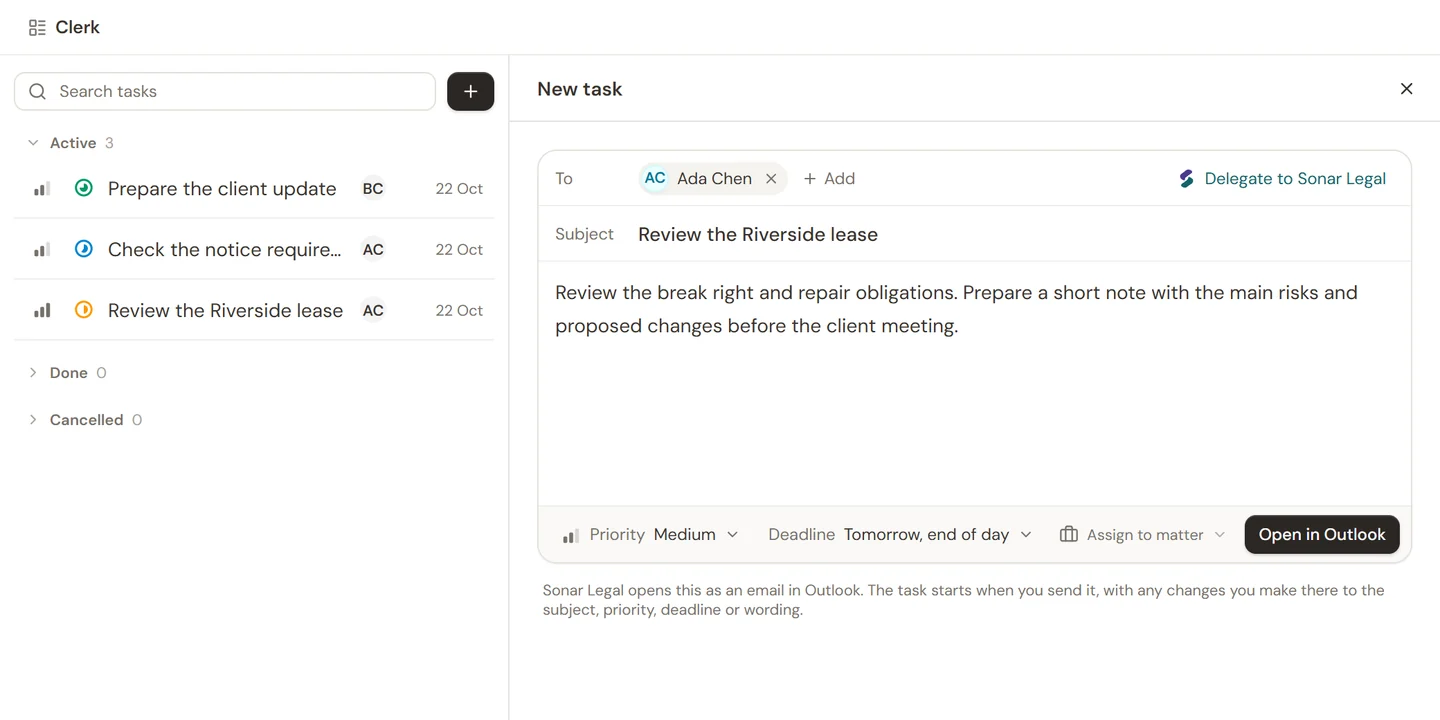The height and width of the screenshot is (720, 1440).
Task: Expand the Done task group
Action: click(x=33, y=373)
